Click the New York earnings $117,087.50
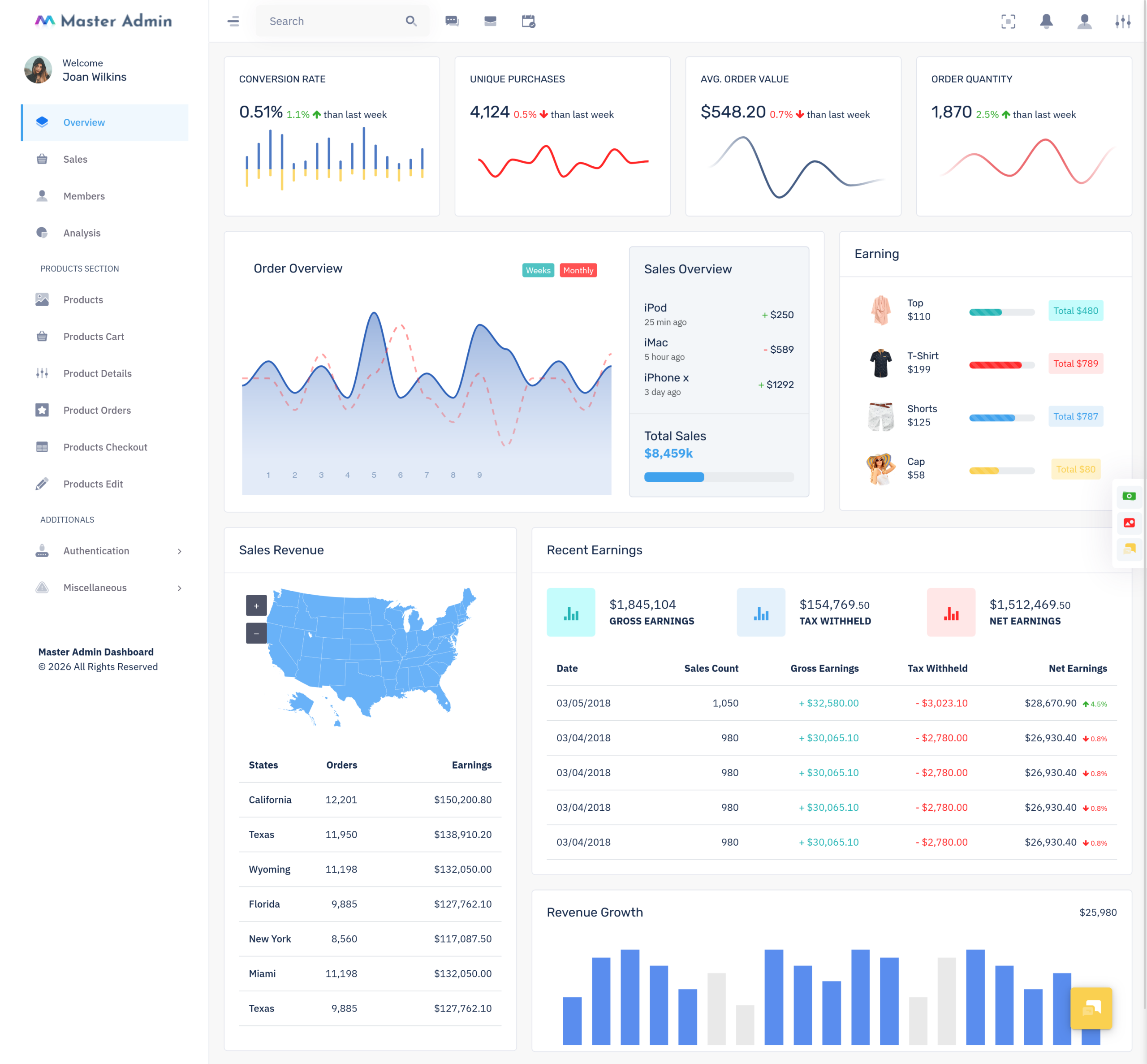 [x=463, y=939]
